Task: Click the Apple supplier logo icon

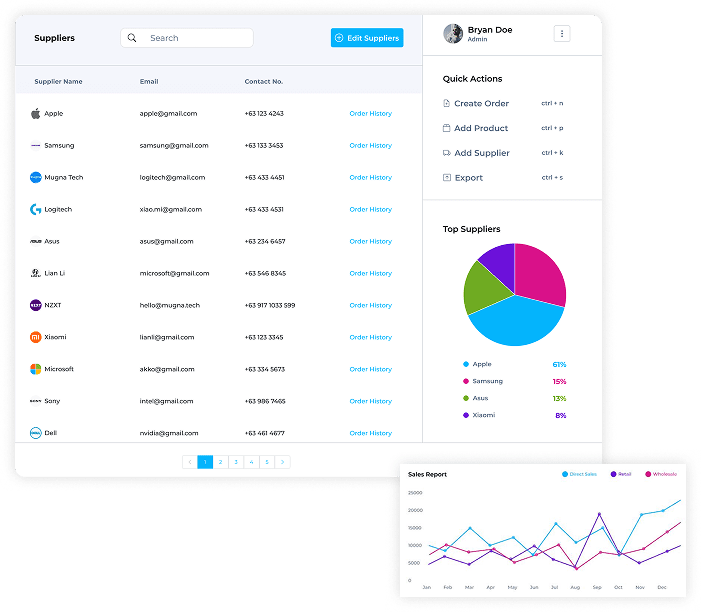Action: (35, 114)
